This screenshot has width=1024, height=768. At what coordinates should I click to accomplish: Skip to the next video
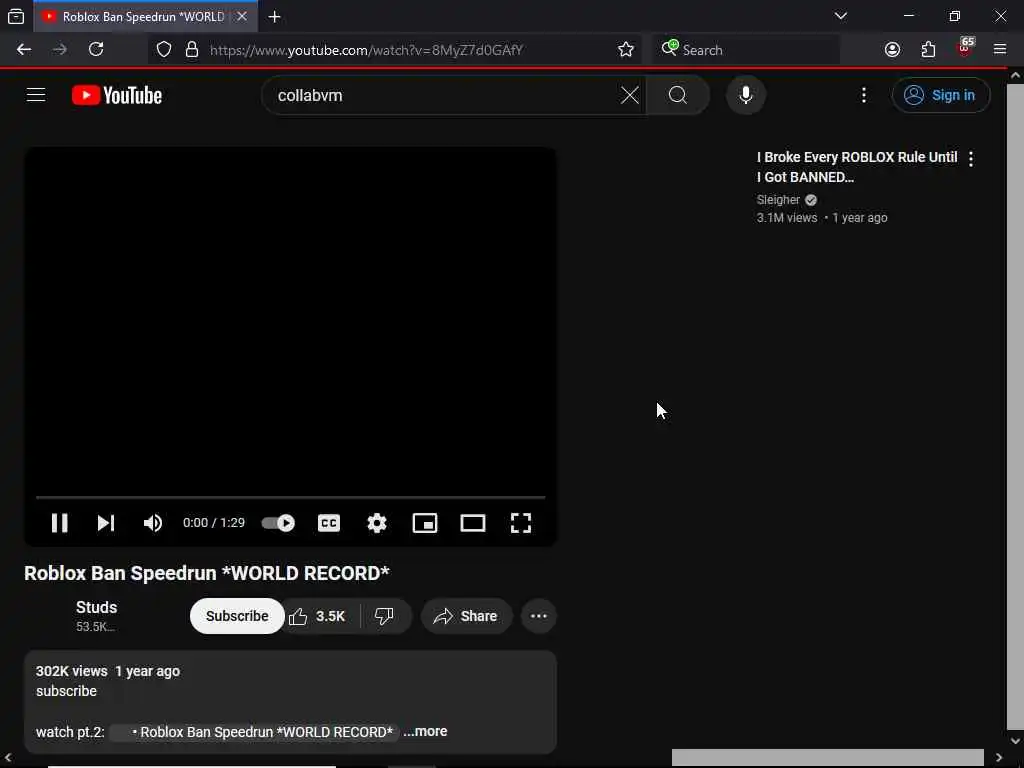tap(106, 522)
